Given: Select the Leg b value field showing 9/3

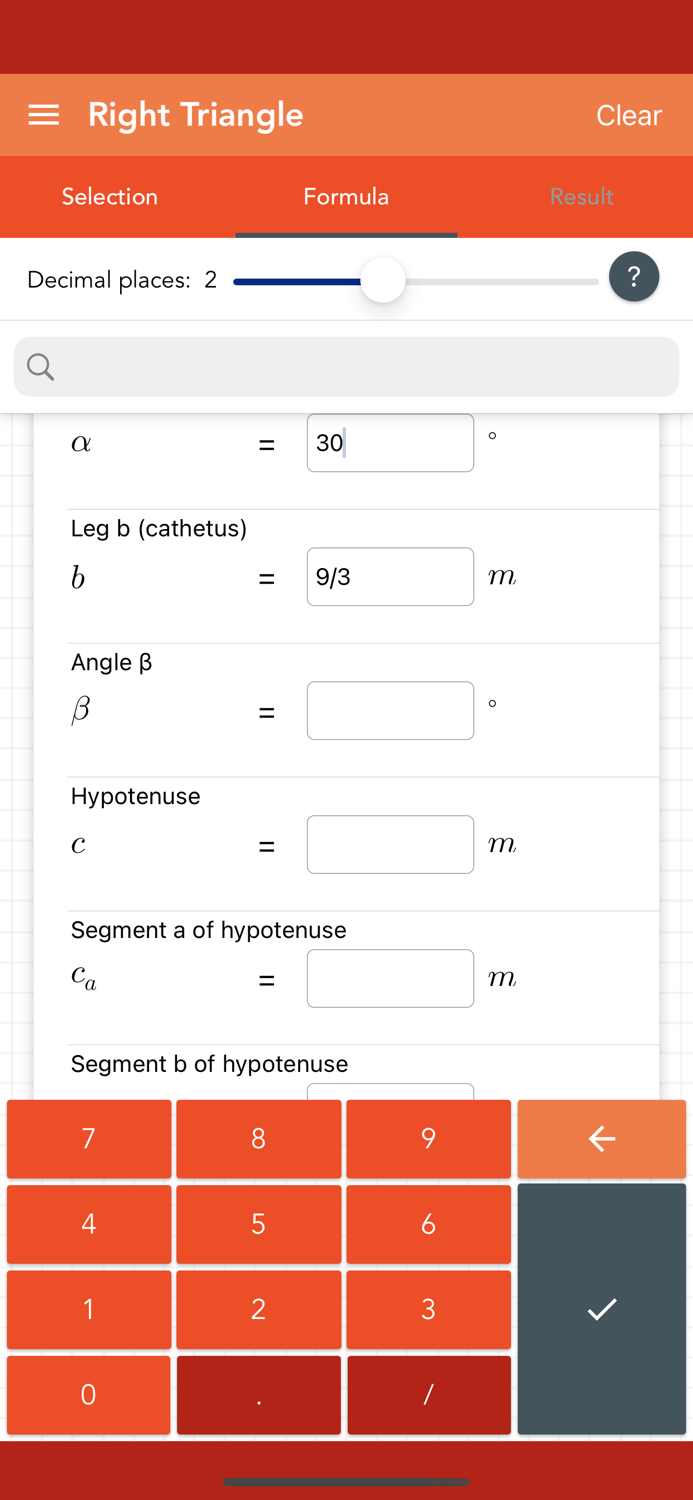Looking at the screenshot, I should [390, 576].
